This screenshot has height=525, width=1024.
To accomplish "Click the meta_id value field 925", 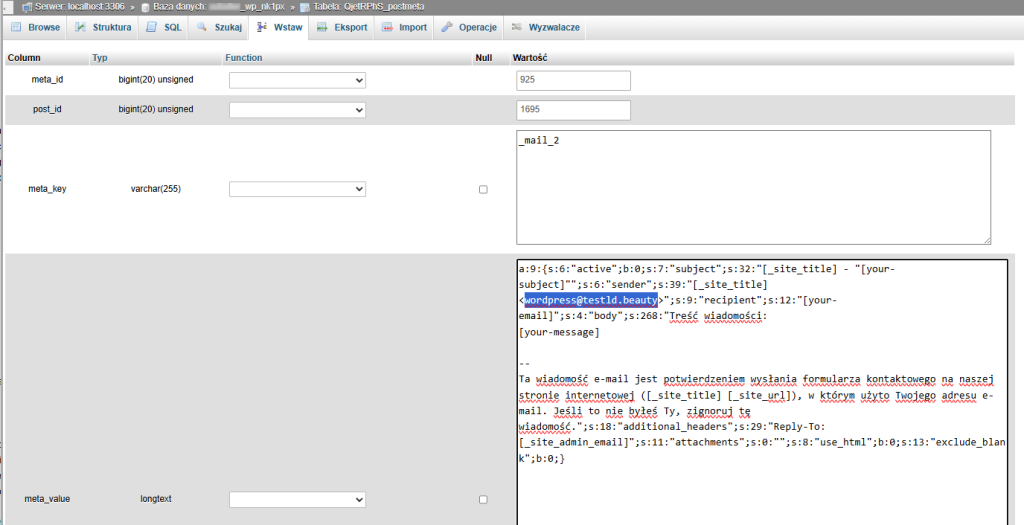I will tap(573, 80).
